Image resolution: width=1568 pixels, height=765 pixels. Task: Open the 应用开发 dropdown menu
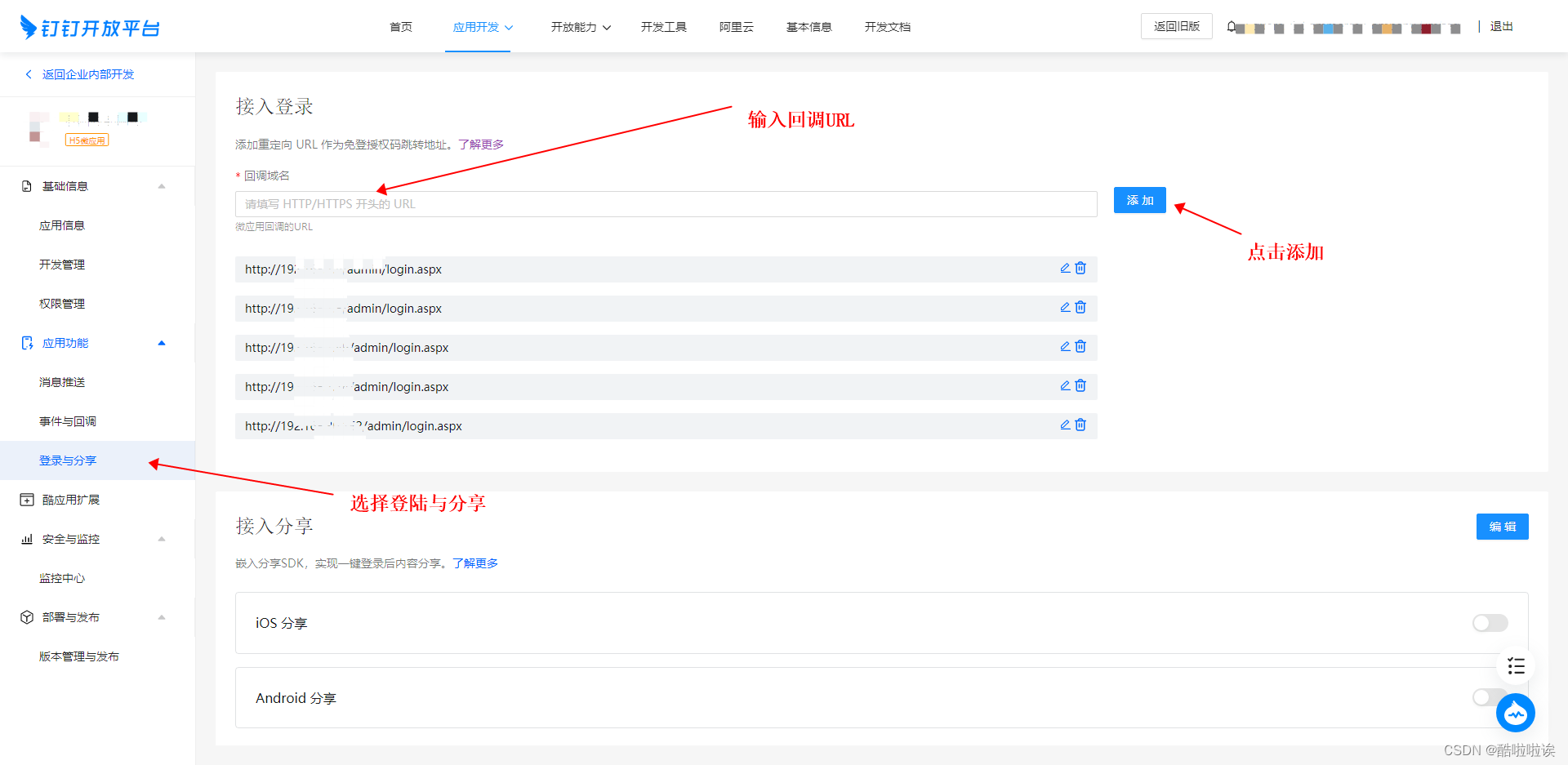pyautogui.click(x=483, y=27)
